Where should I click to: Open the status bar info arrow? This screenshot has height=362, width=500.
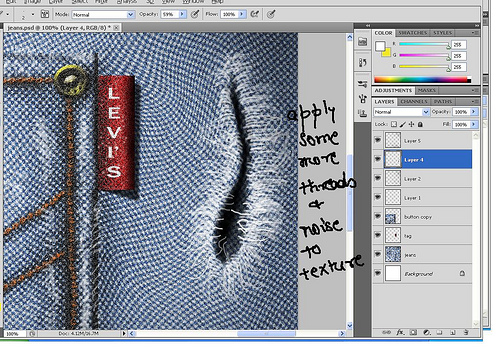[x=124, y=333]
